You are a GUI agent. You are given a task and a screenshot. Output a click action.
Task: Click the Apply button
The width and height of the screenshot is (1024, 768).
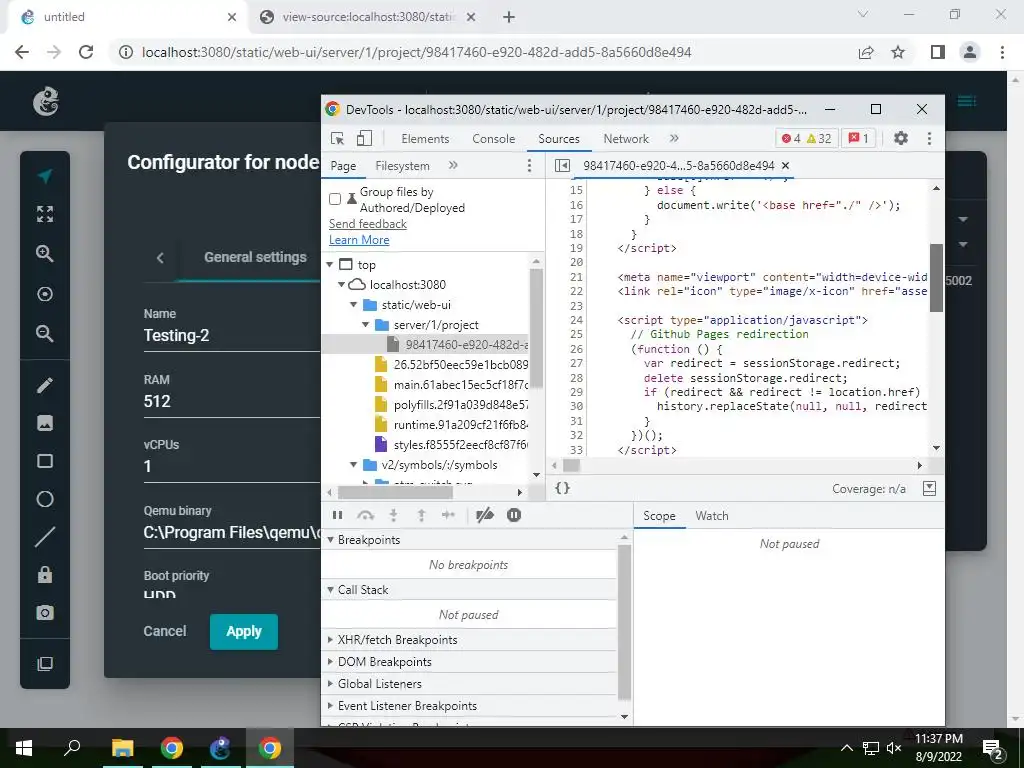244,632
